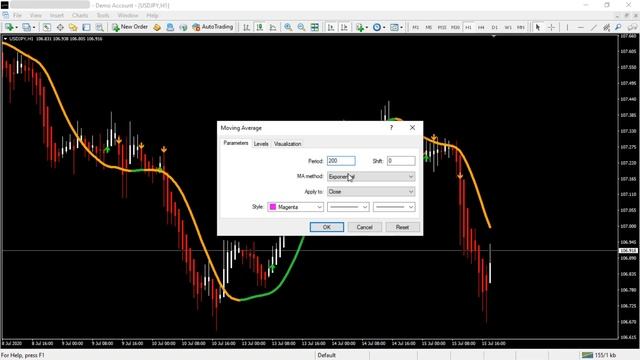Zoom in on the chart
This screenshot has width=640, height=360.
(288, 27)
